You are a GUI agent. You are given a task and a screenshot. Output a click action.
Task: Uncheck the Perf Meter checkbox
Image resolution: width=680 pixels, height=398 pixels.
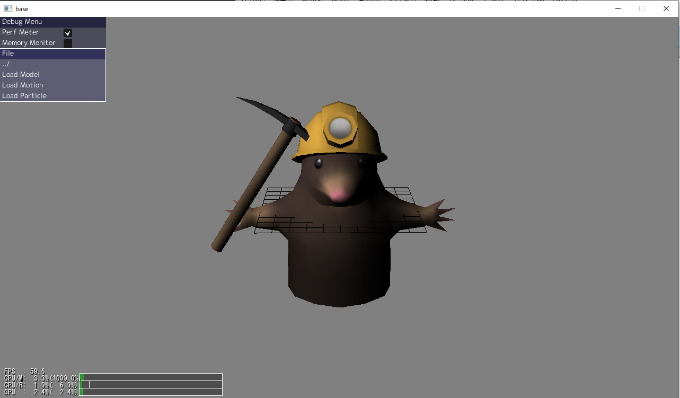(68, 33)
